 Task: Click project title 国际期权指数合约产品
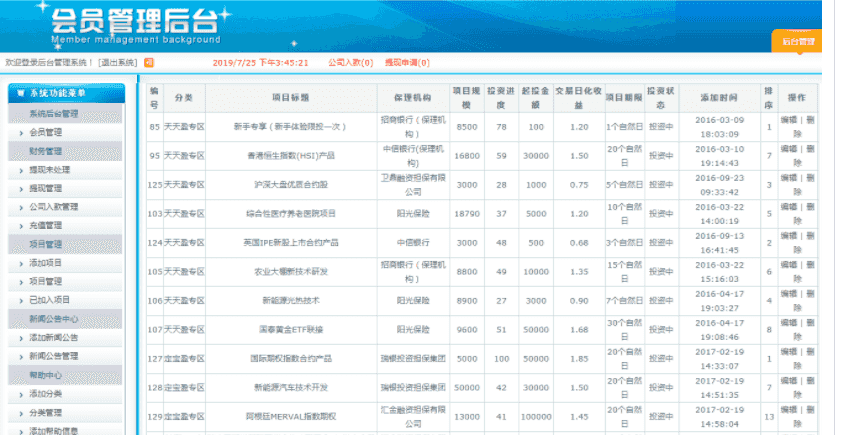point(291,359)
